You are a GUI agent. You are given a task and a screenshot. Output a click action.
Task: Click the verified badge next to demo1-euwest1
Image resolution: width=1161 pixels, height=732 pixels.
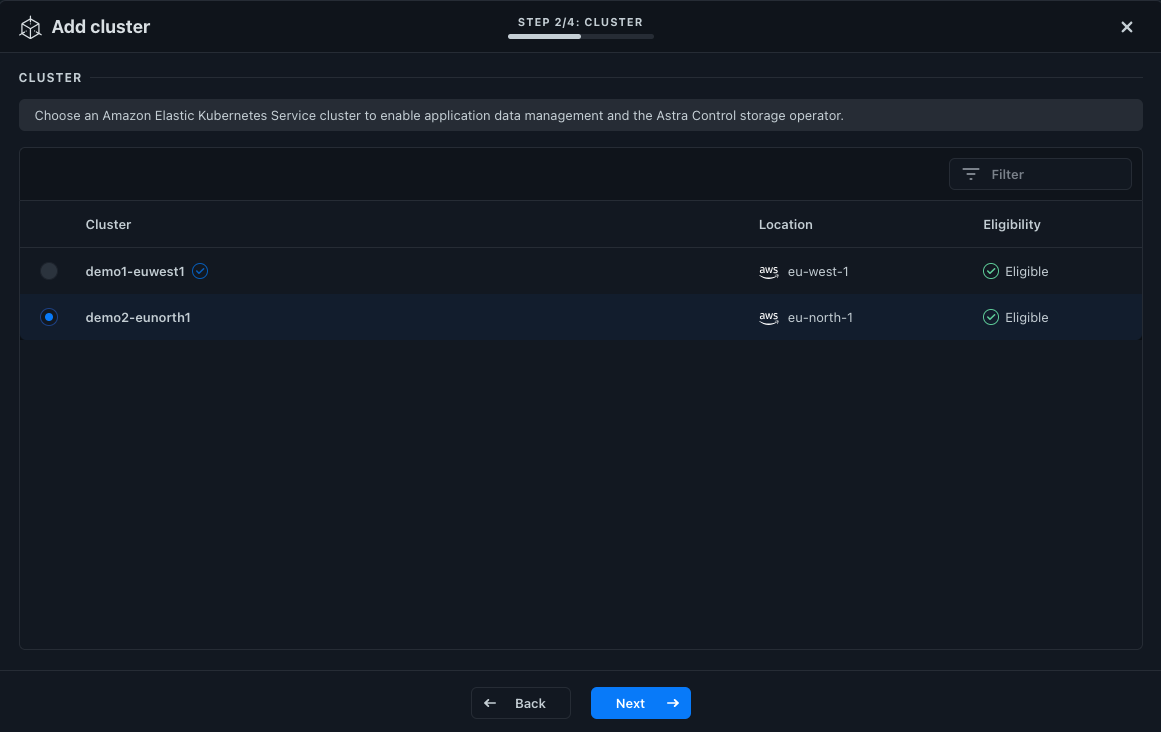pos(200,271)
